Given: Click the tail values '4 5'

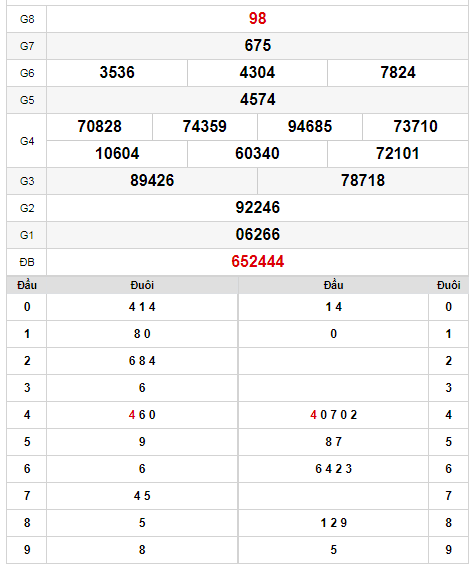Looking at the screenshot, I should (142, 496).
